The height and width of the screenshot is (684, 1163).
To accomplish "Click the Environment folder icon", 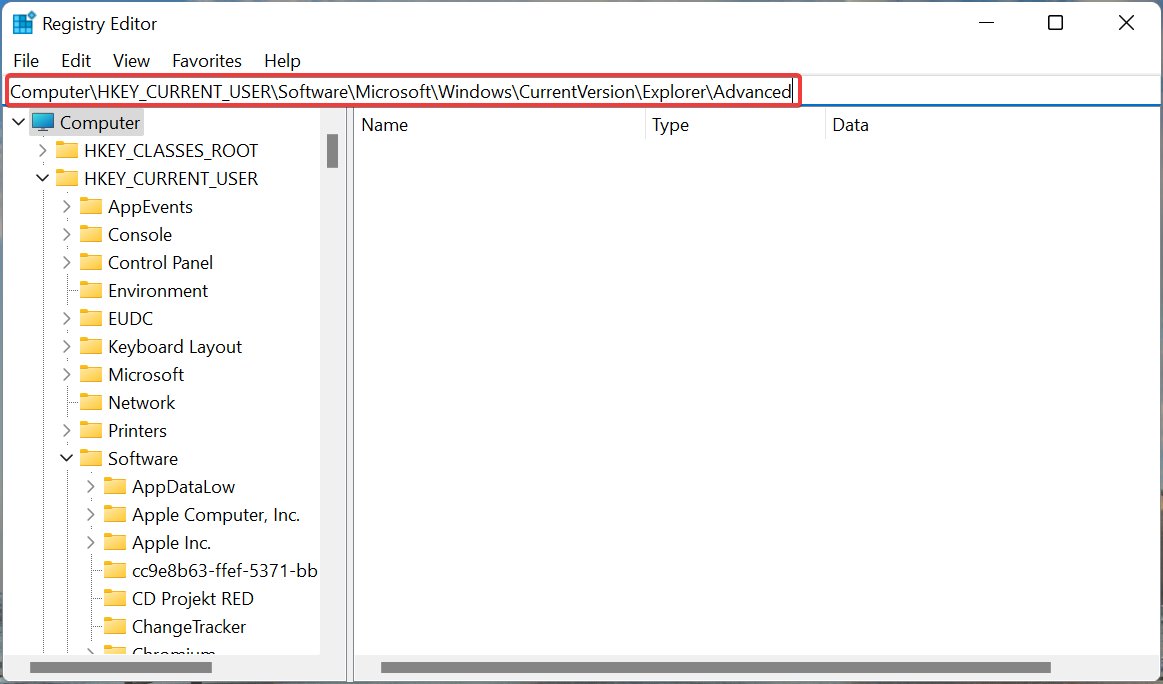I will click(91, 291).
